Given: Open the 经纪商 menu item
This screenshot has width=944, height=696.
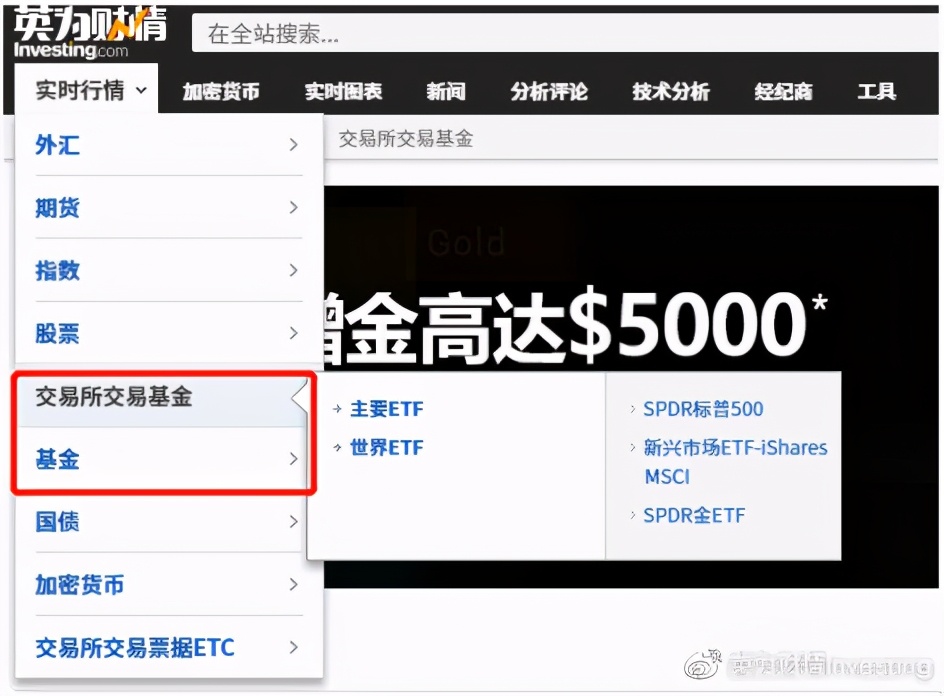Looking at the screenshot, I should [x=783, y=91].
